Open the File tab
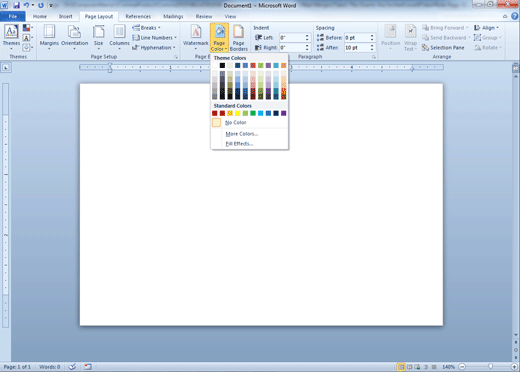Viewport: 520px width, 372px height. coord(13,16)
